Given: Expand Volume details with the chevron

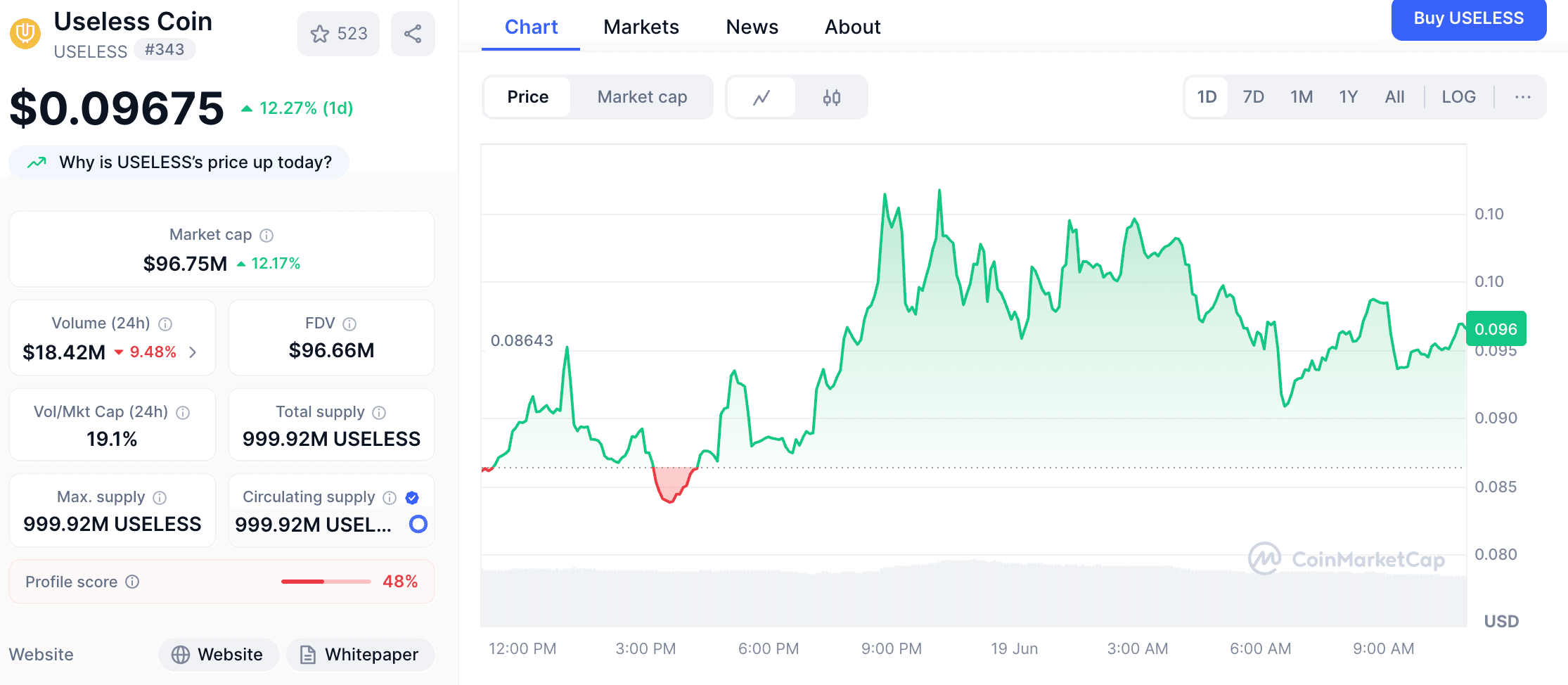Looking at the screenshot, I should click(x=193, y=352).
